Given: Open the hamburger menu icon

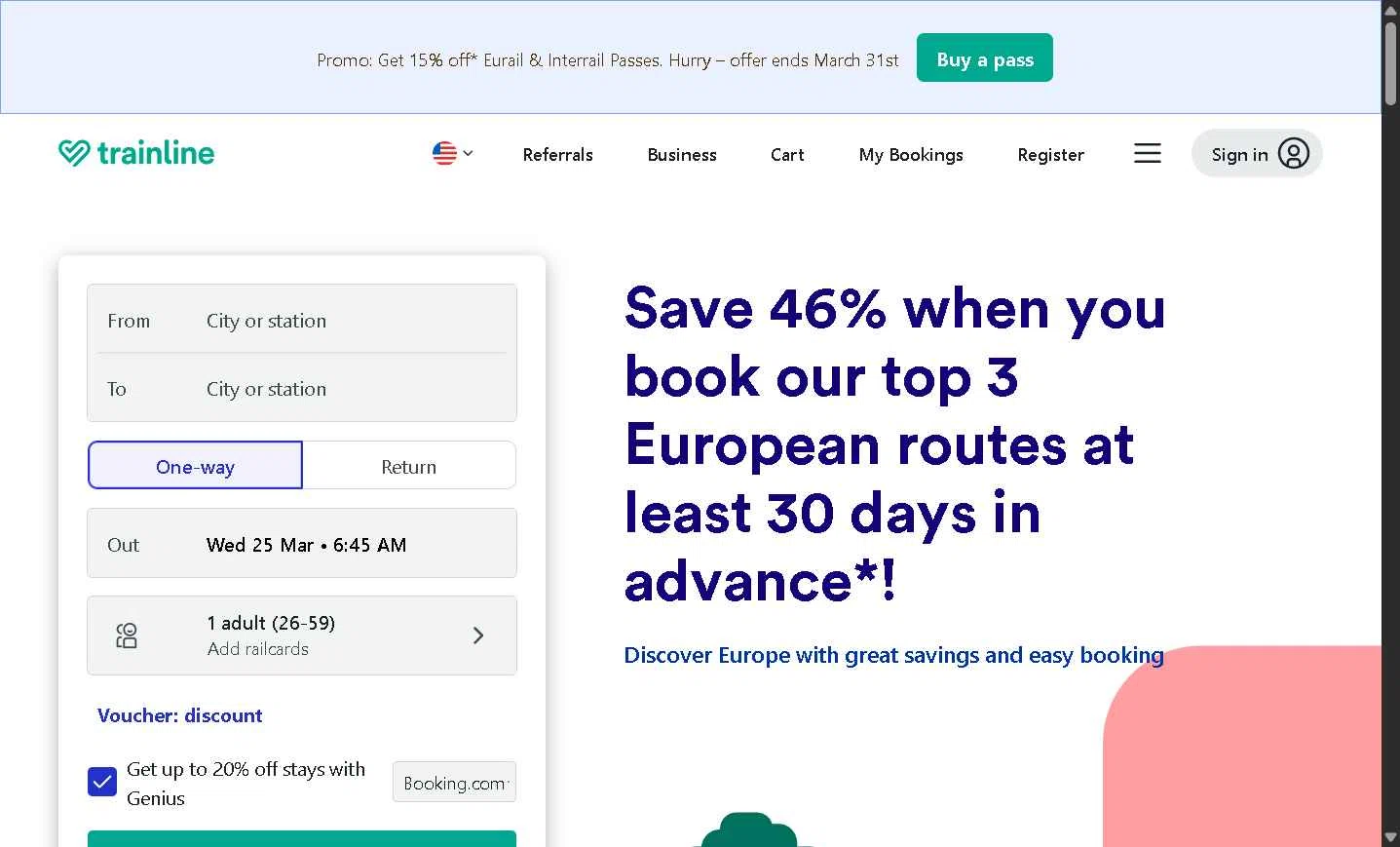Looking at the screenshot, I should click(x=1147, y=153).
